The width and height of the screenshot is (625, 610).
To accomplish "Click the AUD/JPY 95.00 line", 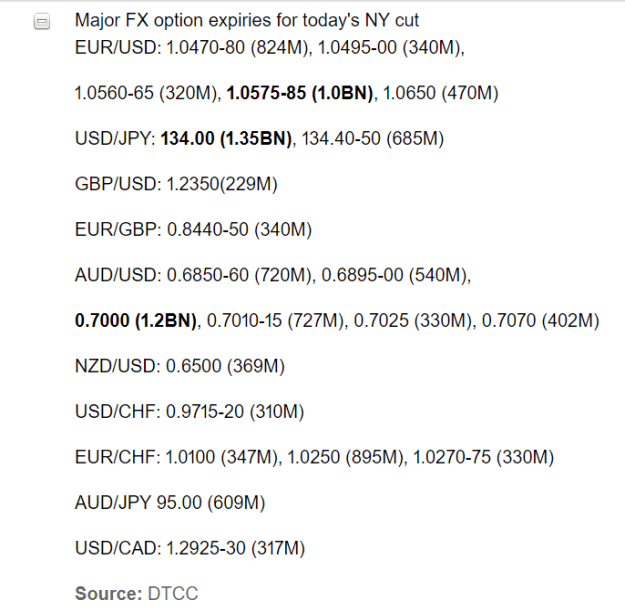I will [x=170, y=502].
